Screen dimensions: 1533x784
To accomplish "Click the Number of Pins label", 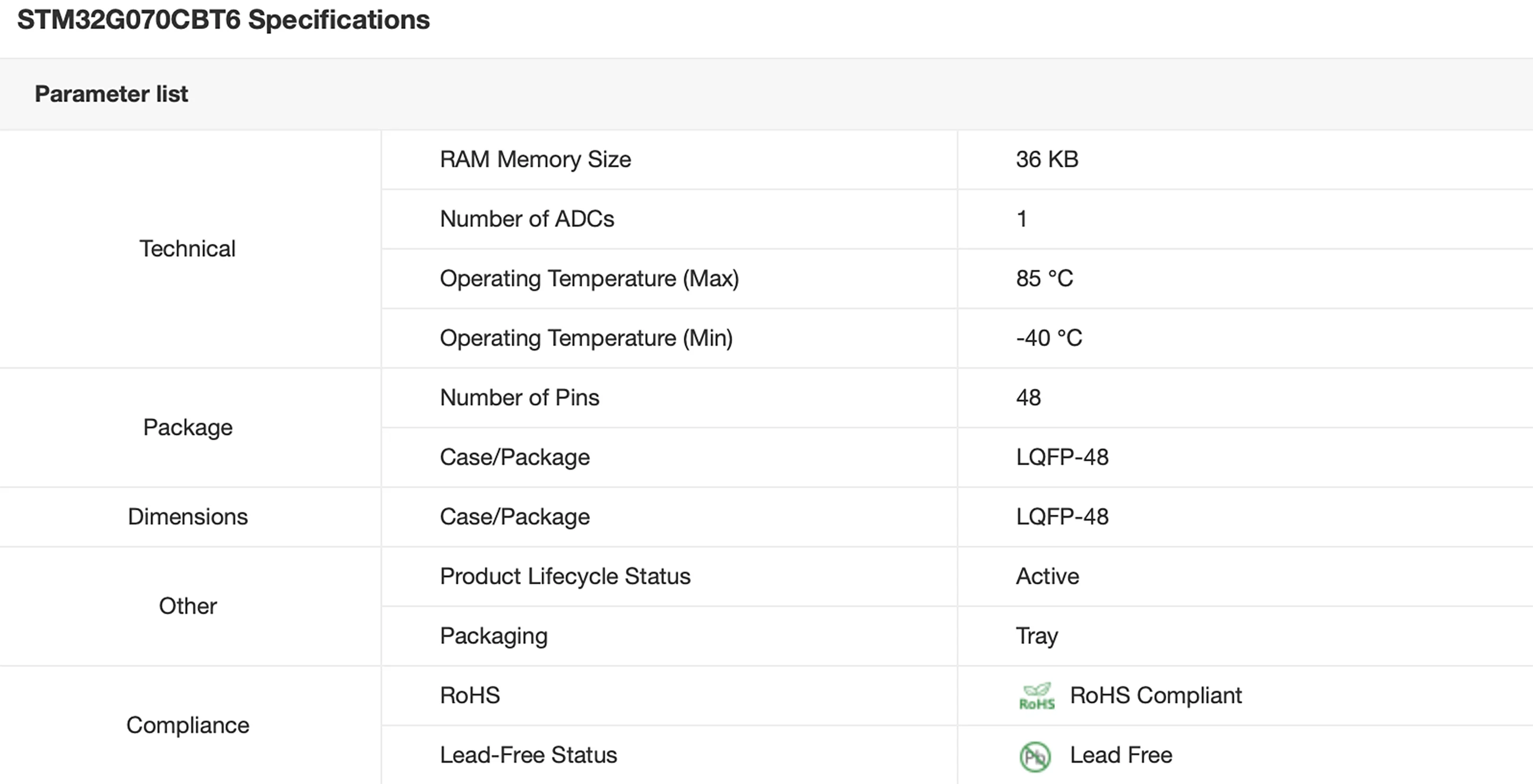I will tap(519, 398).
